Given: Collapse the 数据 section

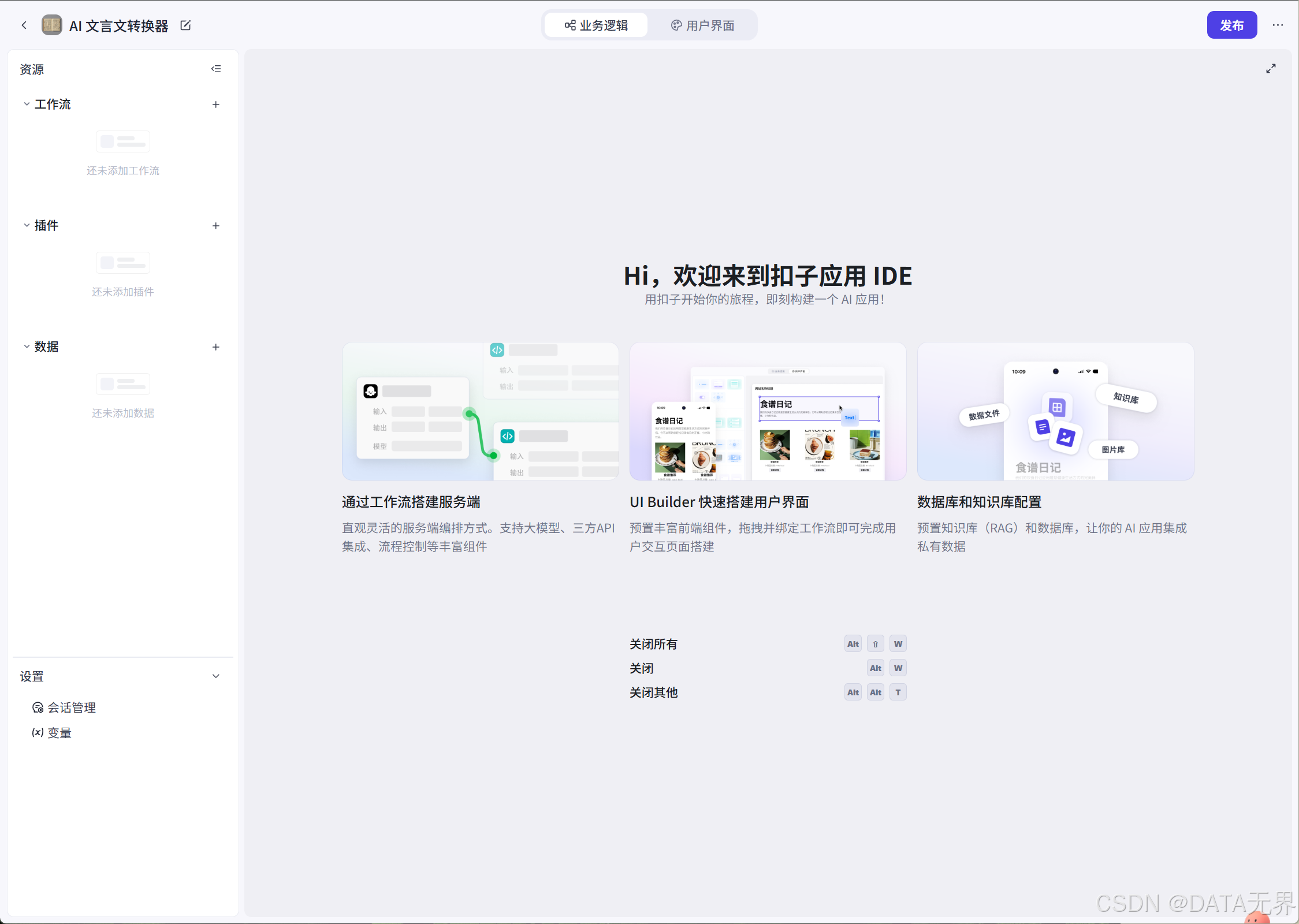Looking at the screenshot, I should click(x=27, y=347).
